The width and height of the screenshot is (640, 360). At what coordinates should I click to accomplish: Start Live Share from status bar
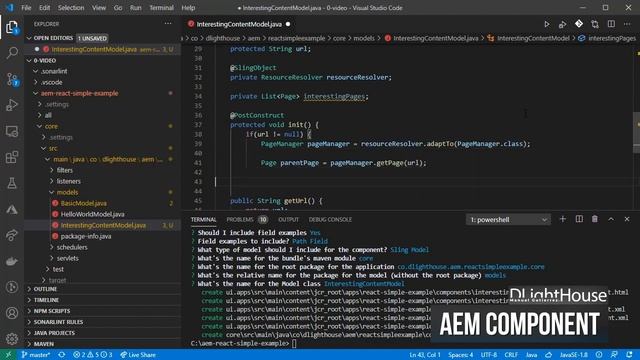click(138, 355)
